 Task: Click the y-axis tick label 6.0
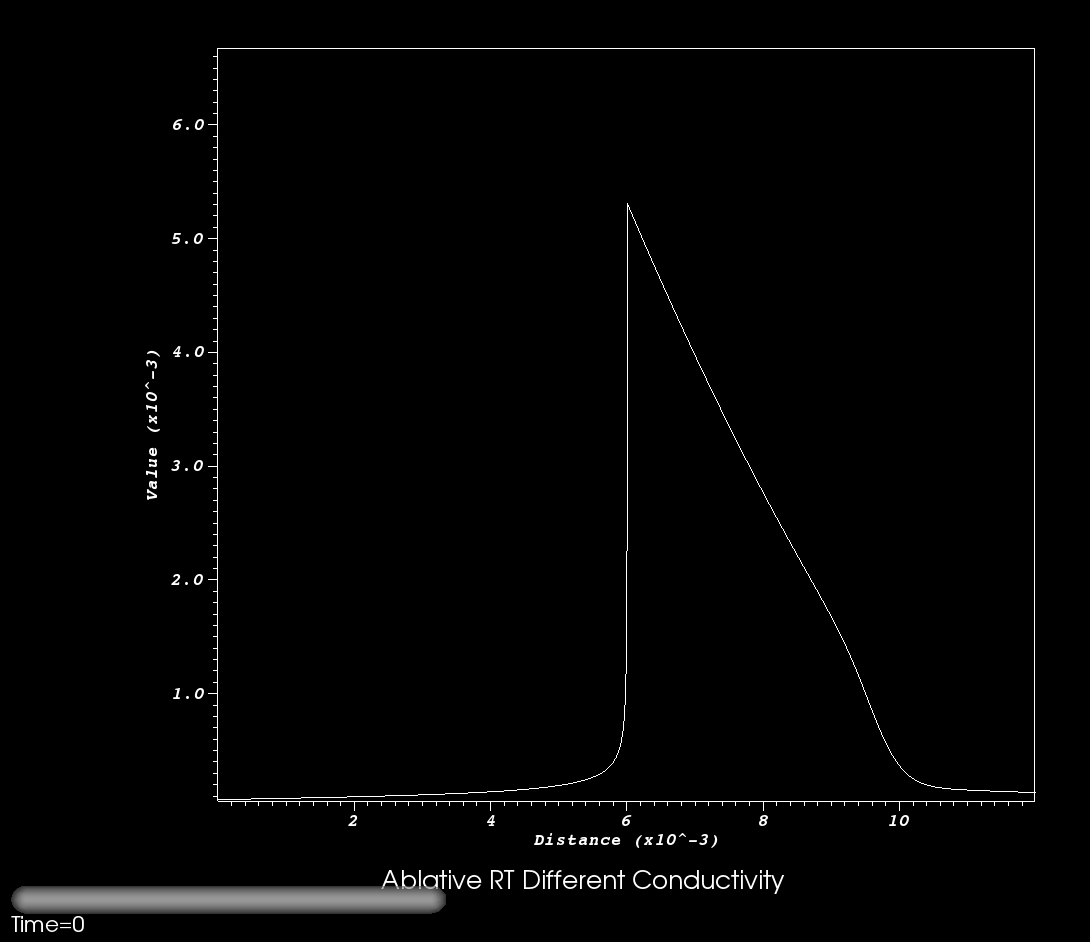tap(188, 124)
